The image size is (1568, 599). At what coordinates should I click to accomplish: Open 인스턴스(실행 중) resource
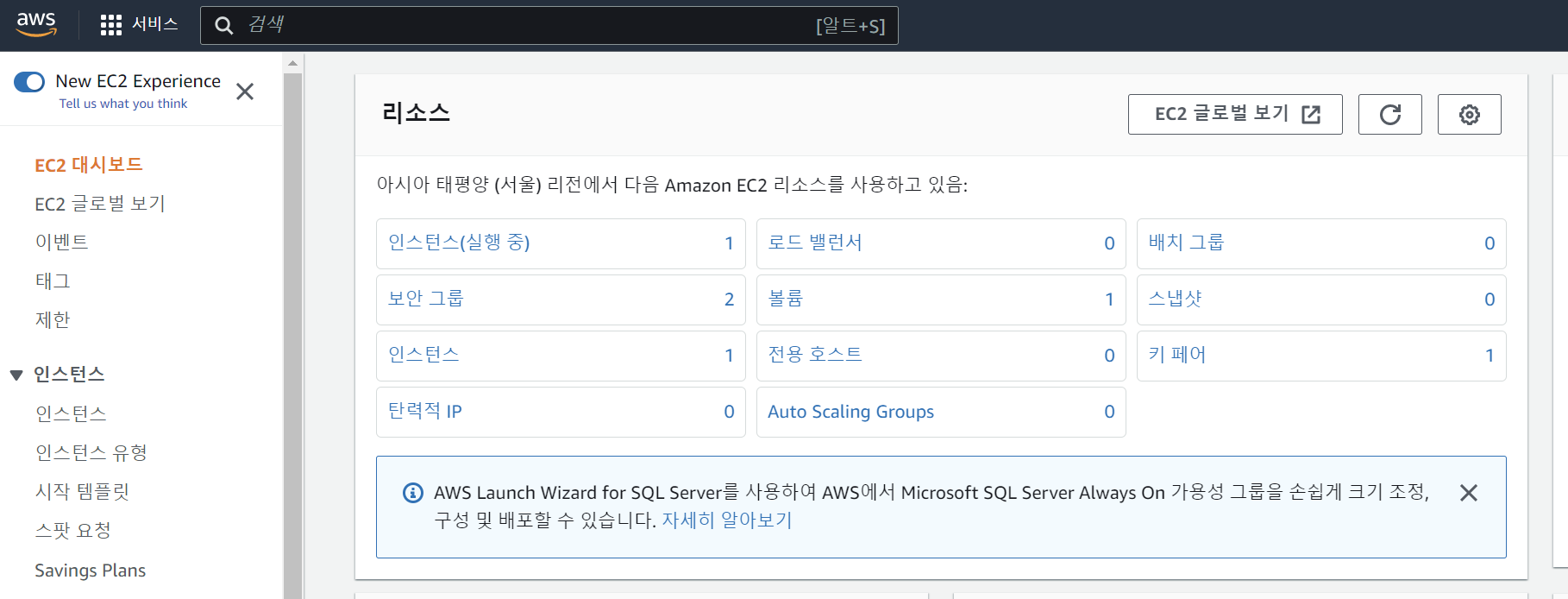pyautogui.click(x=459, y=243)
